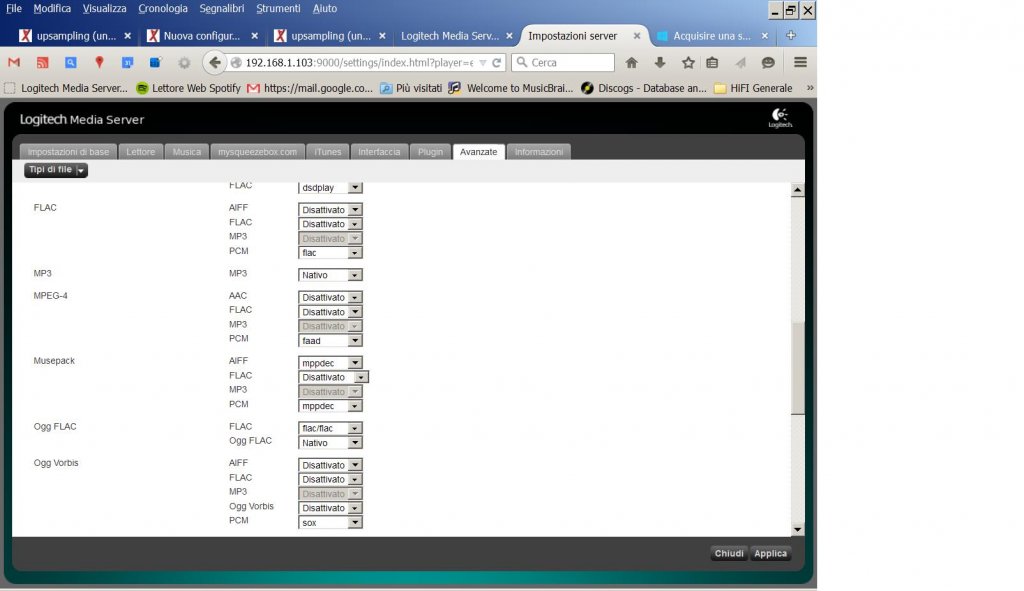Open the Ogg Vorbis PCM dropdown showing sox
The image size is (1024, 591).
330,522
